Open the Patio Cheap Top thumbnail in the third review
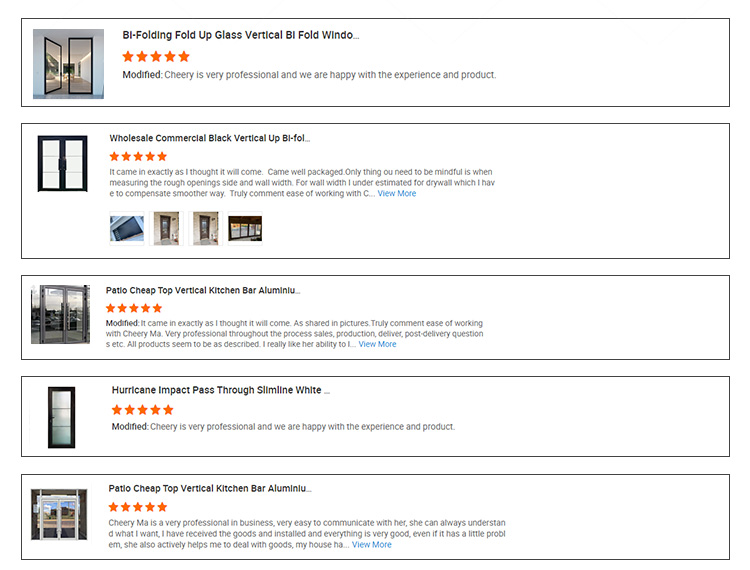The image size is (750, 570). coord(60,315)
